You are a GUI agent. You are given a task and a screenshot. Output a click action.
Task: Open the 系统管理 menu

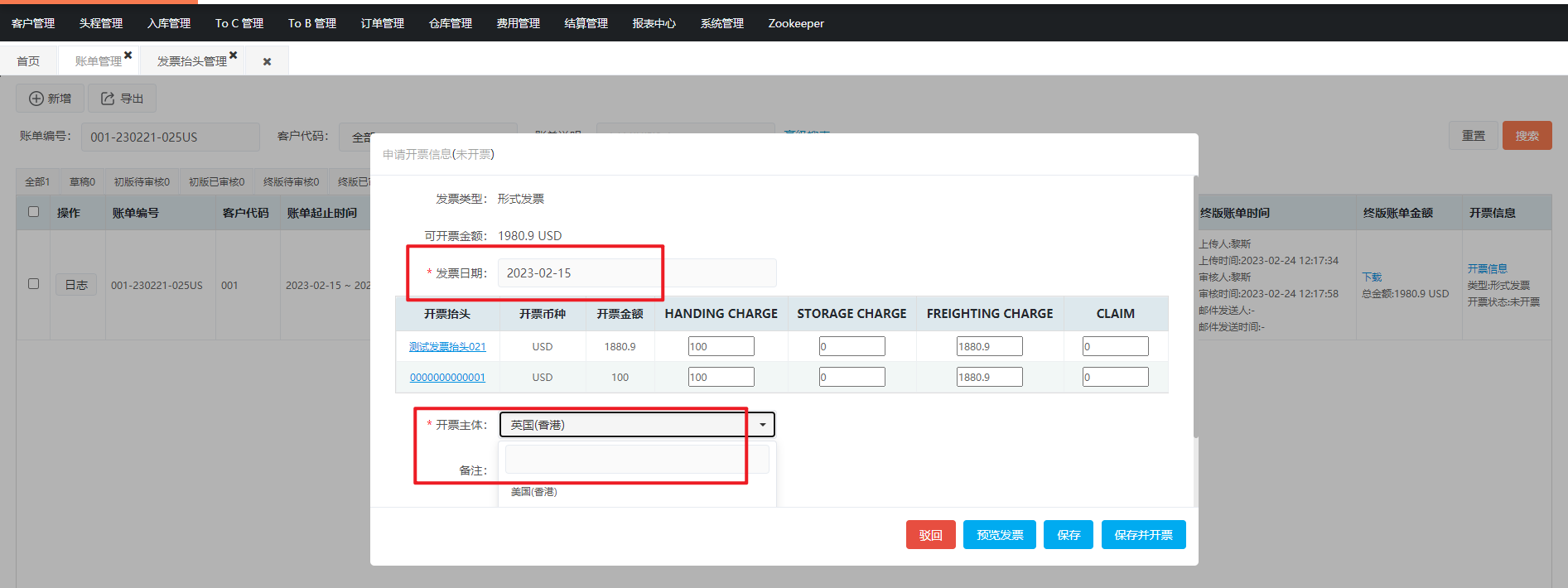click(x=722, y=23)
